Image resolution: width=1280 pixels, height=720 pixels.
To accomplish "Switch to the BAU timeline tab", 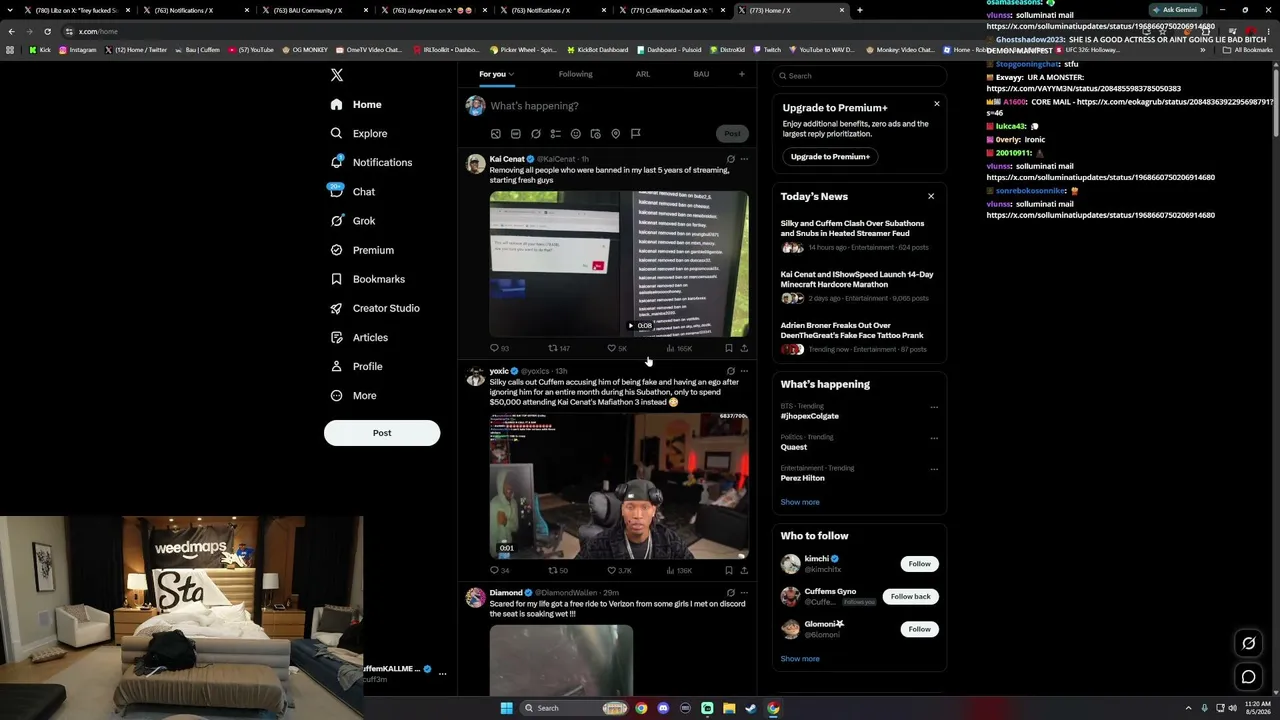I will [x=701, y=74].
